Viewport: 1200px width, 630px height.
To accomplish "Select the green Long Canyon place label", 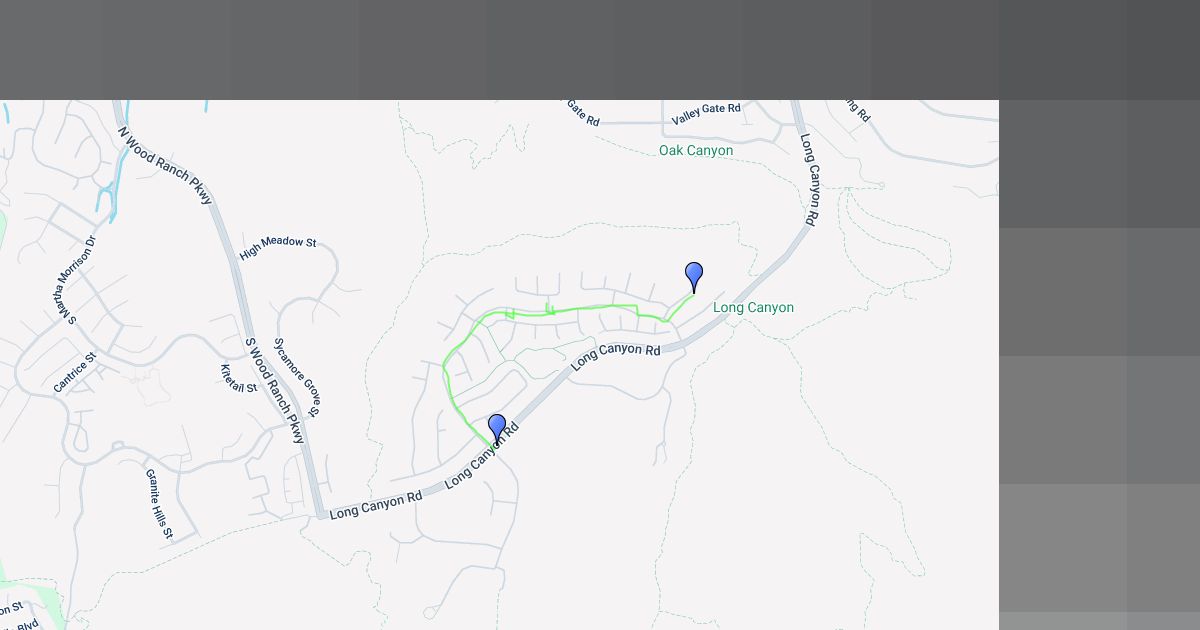I will (x=753, y=307).
